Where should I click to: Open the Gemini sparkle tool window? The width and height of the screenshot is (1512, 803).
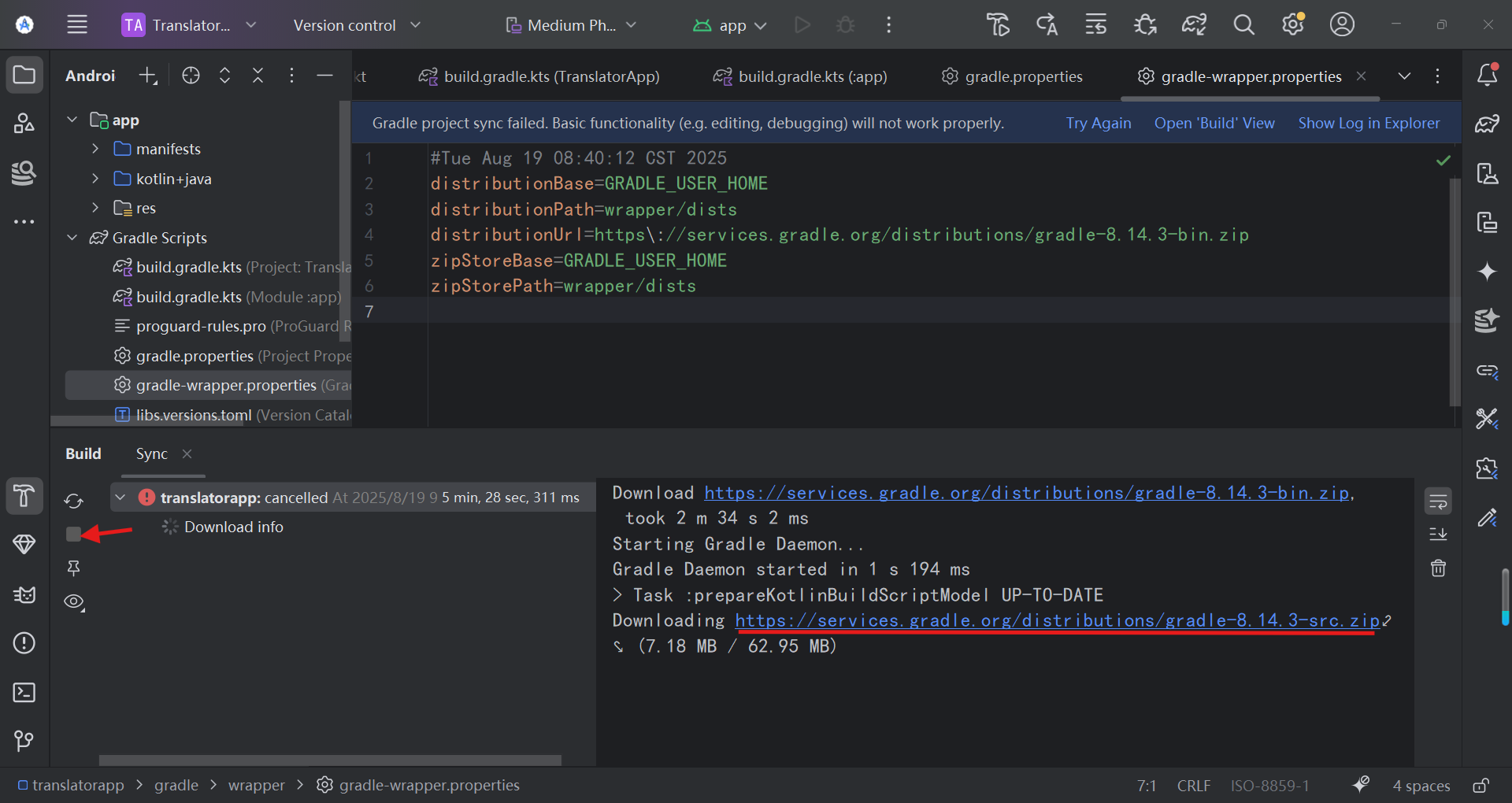point(1487,272)
